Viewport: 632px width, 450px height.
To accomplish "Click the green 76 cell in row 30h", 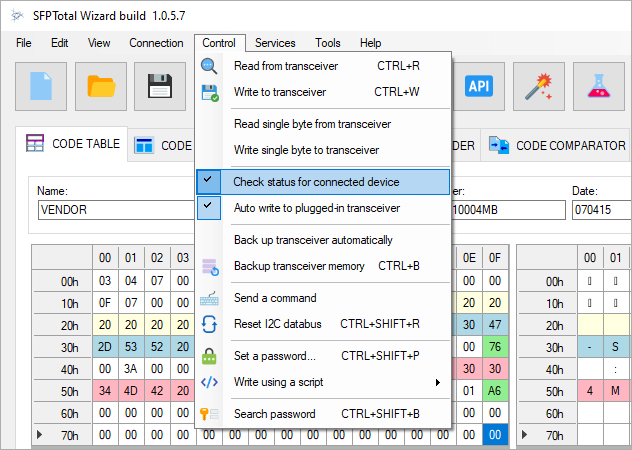I will tap(495, 347).
